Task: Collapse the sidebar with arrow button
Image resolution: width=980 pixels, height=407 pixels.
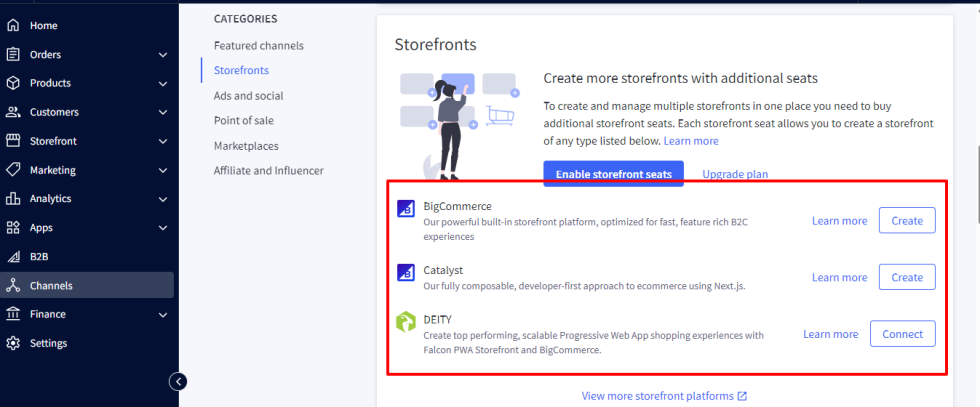Action: (178, 381)
